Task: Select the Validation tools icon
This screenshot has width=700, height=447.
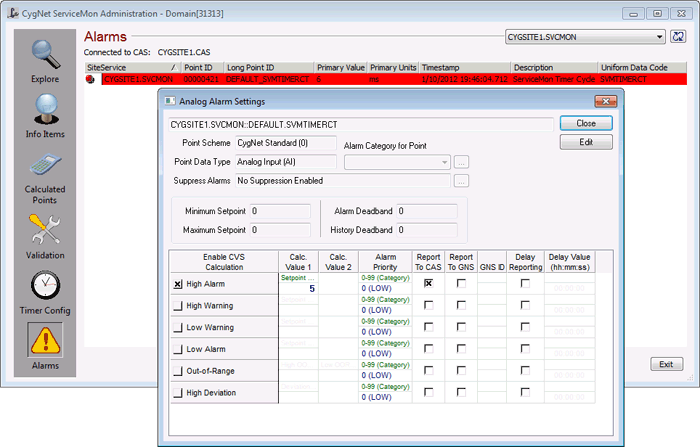Action: click(45, 230)
